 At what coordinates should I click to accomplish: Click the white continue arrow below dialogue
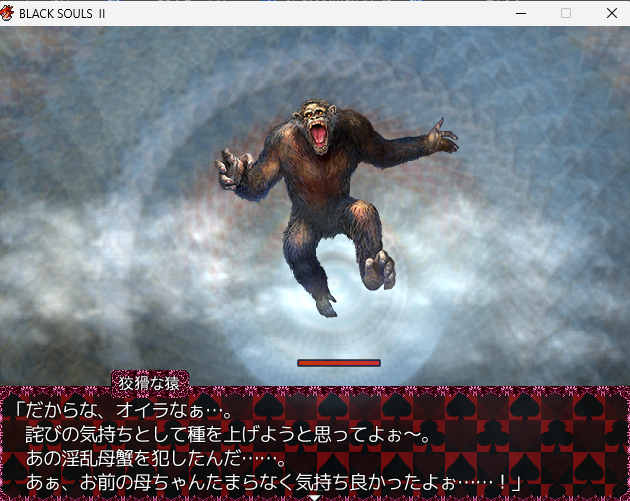(x=315, y=497)
